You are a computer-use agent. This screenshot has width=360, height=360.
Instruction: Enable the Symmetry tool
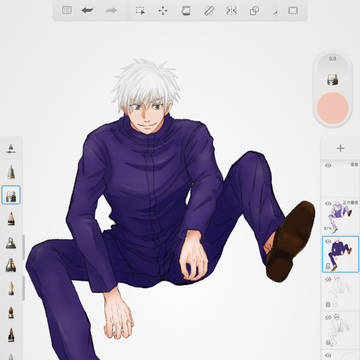[231, 11]
